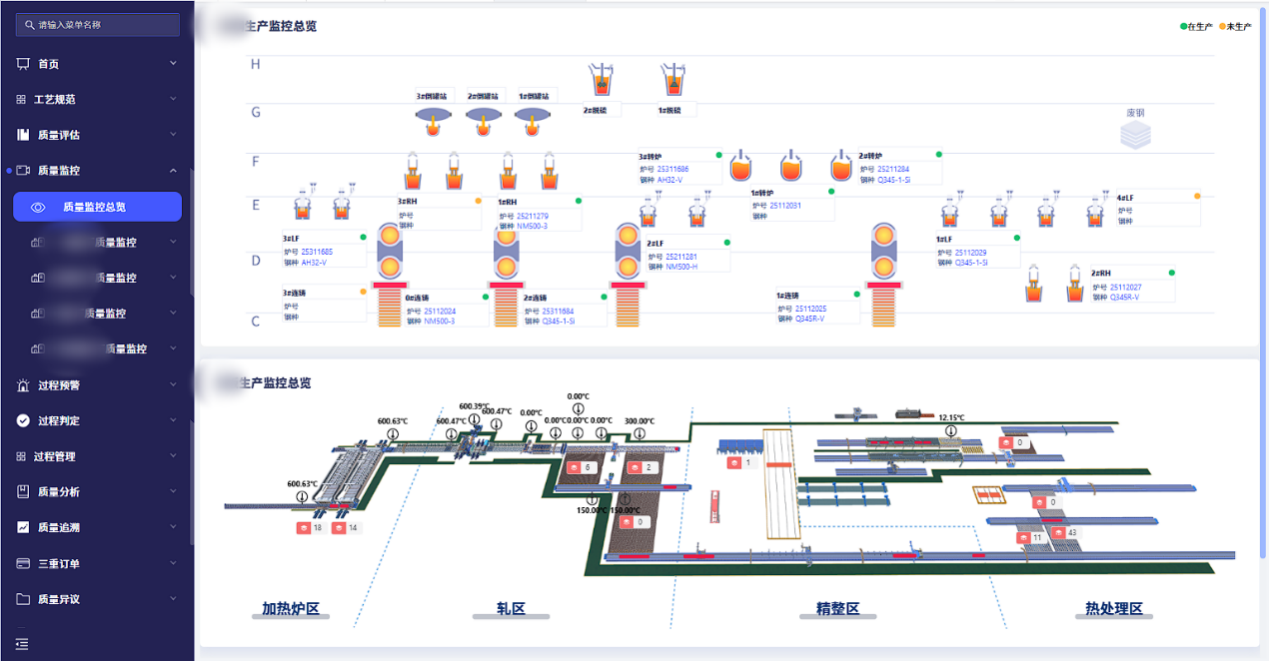The width and height of the screenshot is (1269, 661).
Task: Click the 3#倒罐站 ladle station icon
Action: [432, 119]
